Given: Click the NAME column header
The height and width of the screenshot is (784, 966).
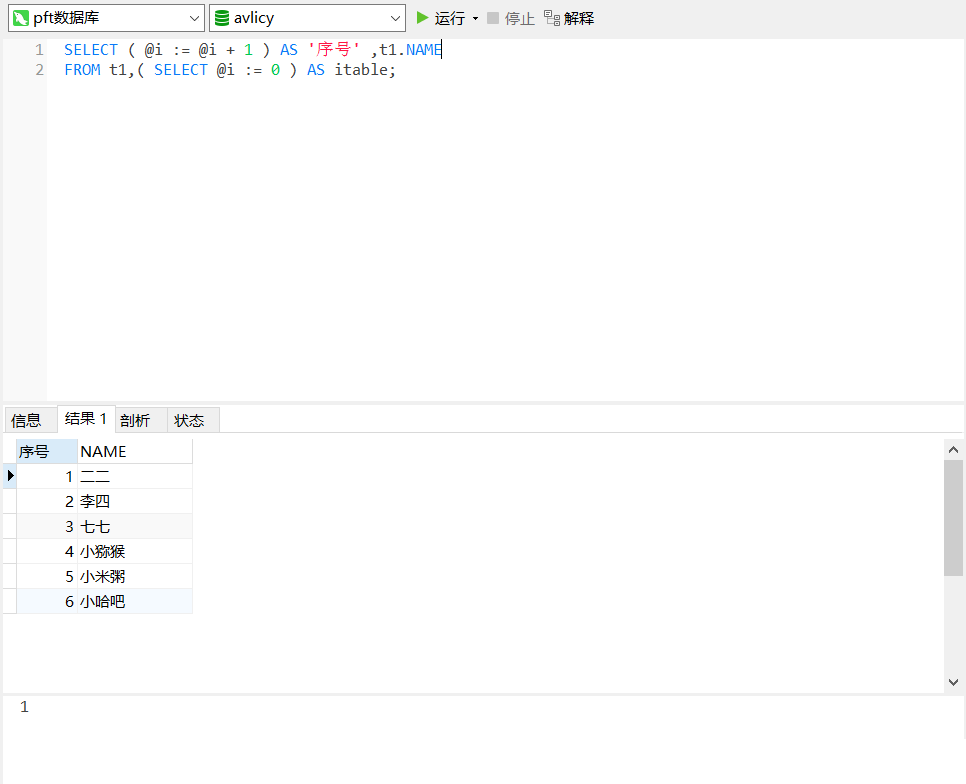Looking at the screenshot, I should pyautogui.click(x=103, y=451).
